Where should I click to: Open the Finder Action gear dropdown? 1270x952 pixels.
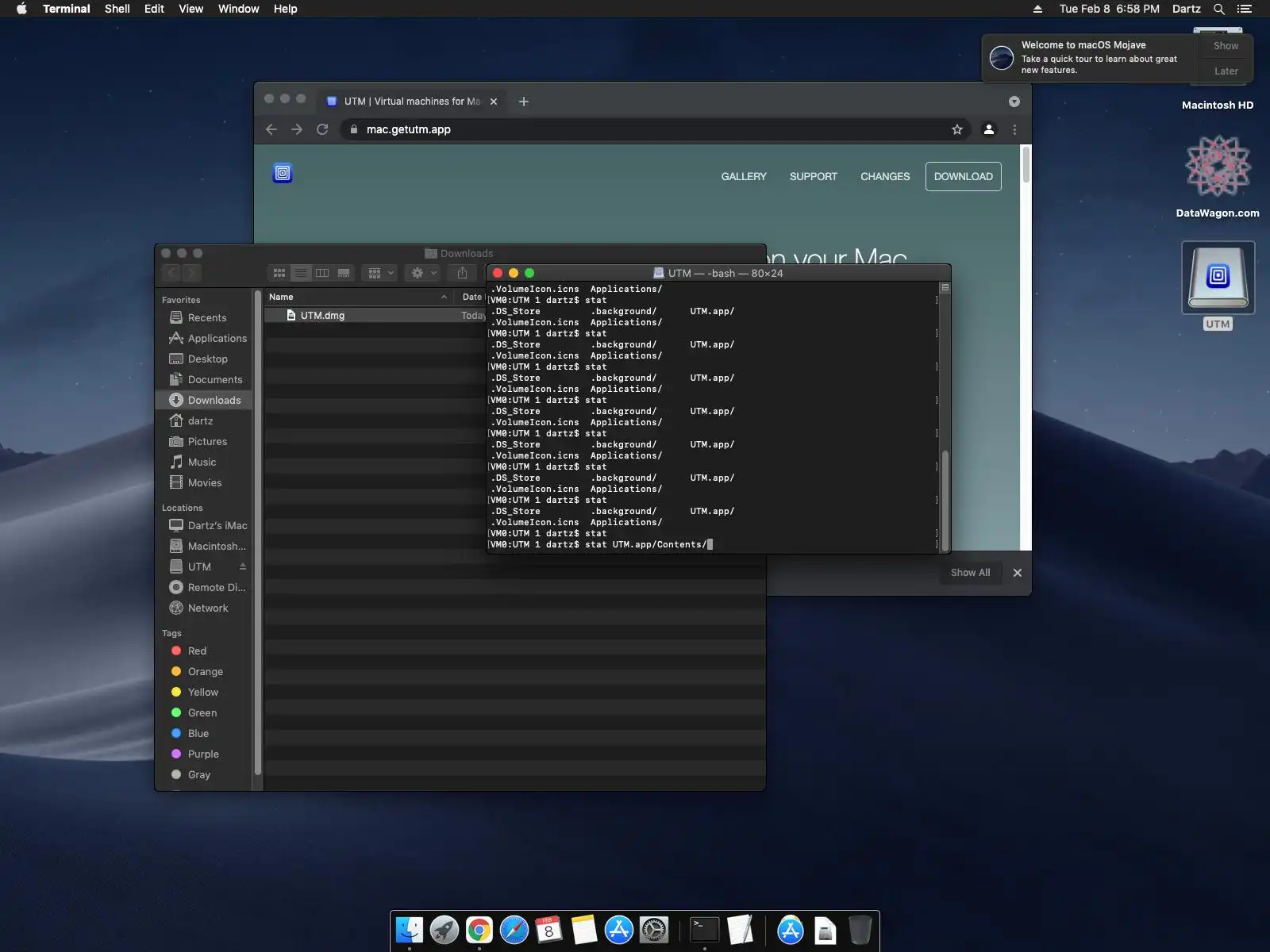pos(424,273)
